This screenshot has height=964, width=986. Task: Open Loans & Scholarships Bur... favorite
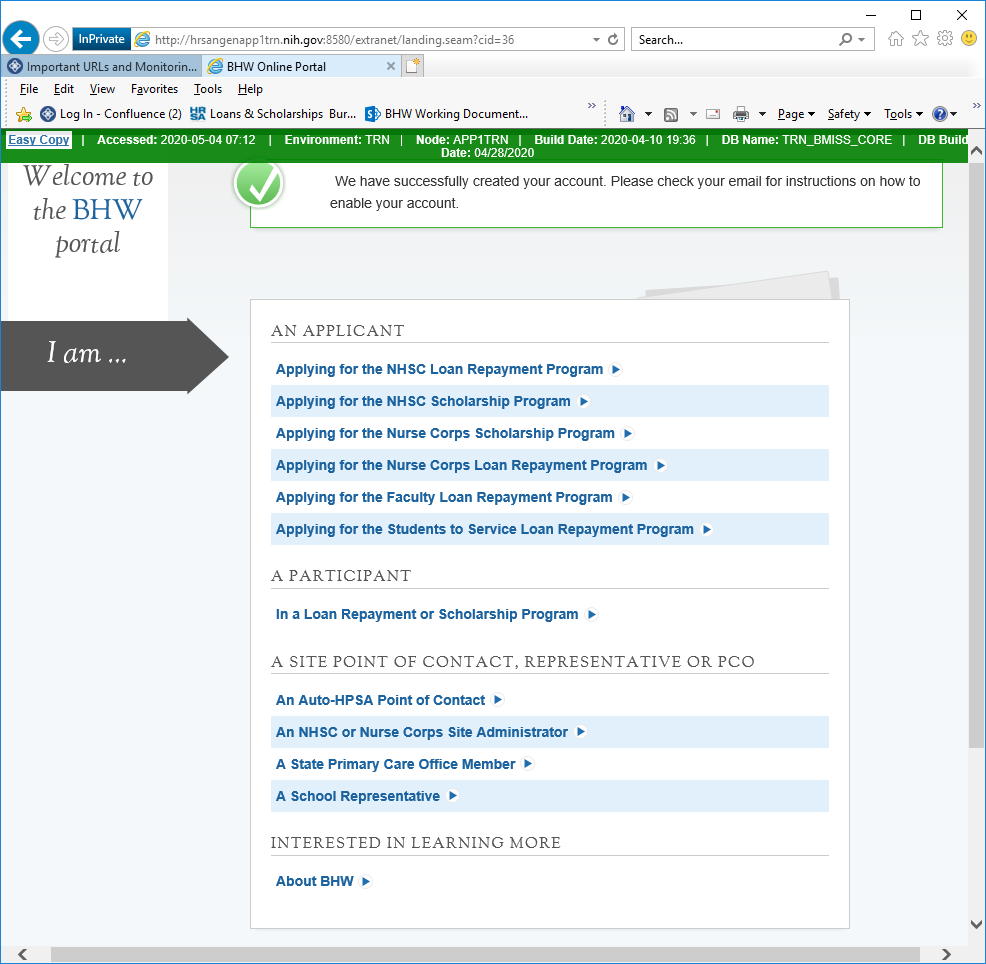[x=274, y=114]
